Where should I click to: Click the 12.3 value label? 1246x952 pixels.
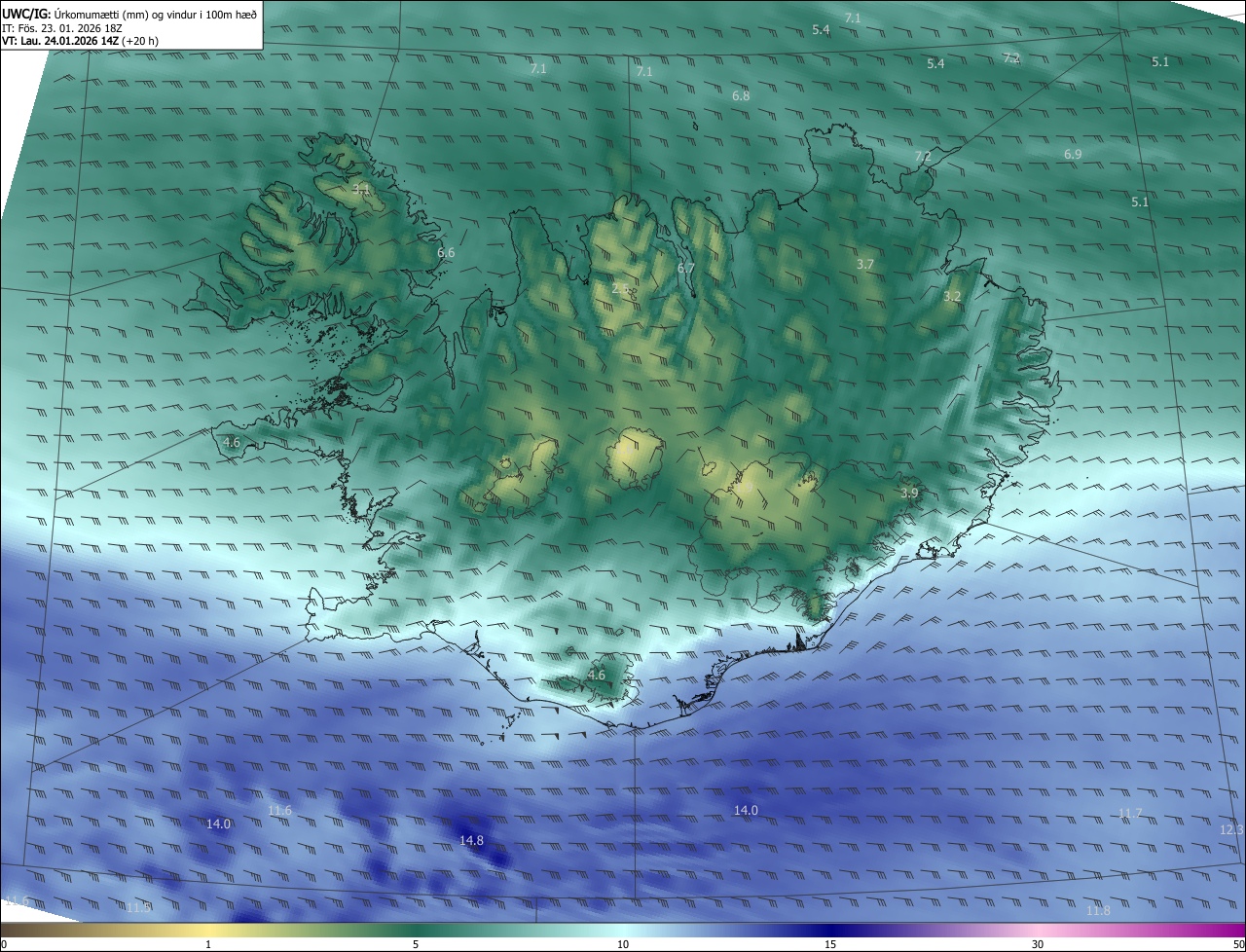(1231, 830)
